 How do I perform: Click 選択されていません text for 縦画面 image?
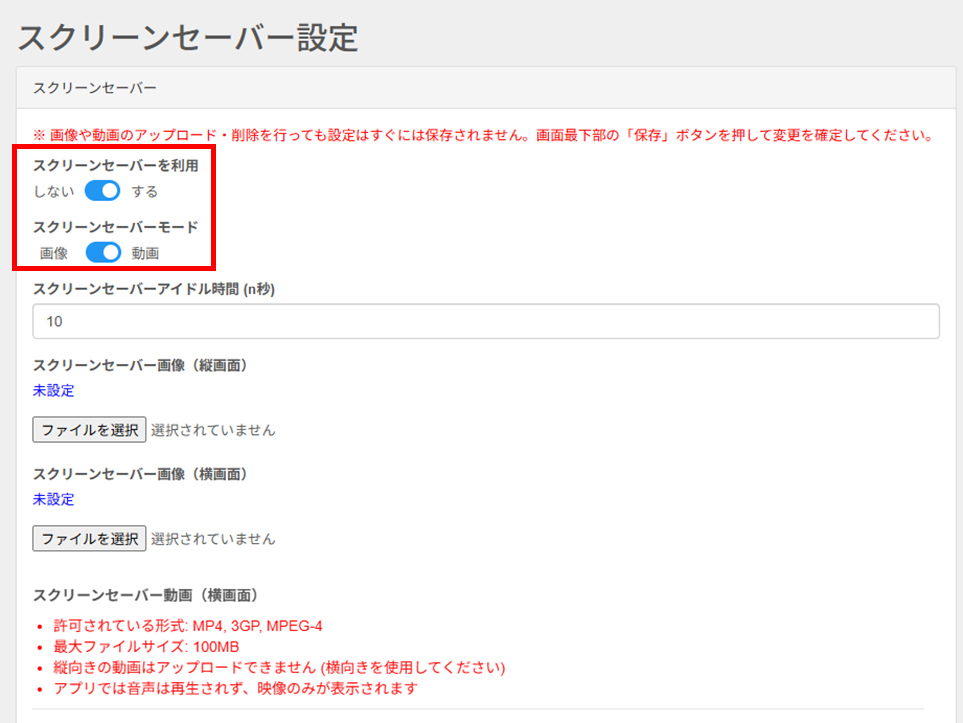[213, 430]
